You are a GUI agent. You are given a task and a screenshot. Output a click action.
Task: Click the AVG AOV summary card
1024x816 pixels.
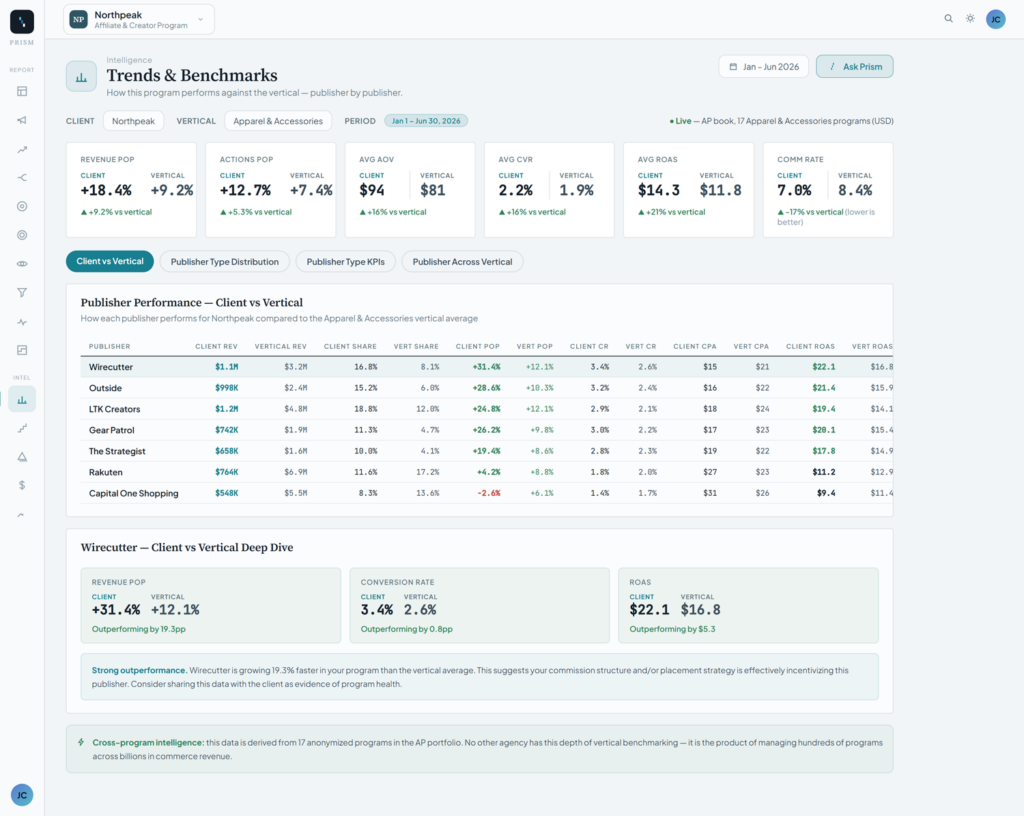pos(410,190)
